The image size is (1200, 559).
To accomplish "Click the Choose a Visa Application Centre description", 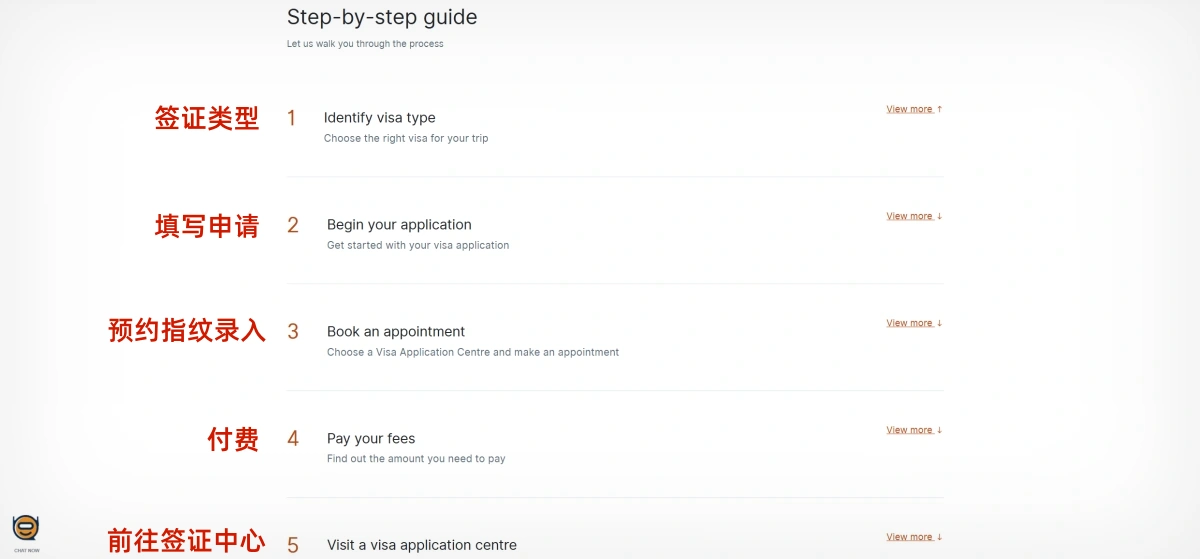I will (473, 352).
